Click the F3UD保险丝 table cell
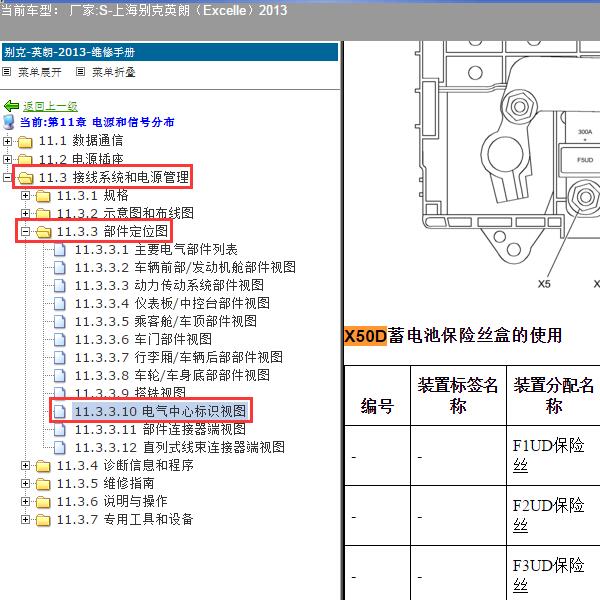 point(553,574)
